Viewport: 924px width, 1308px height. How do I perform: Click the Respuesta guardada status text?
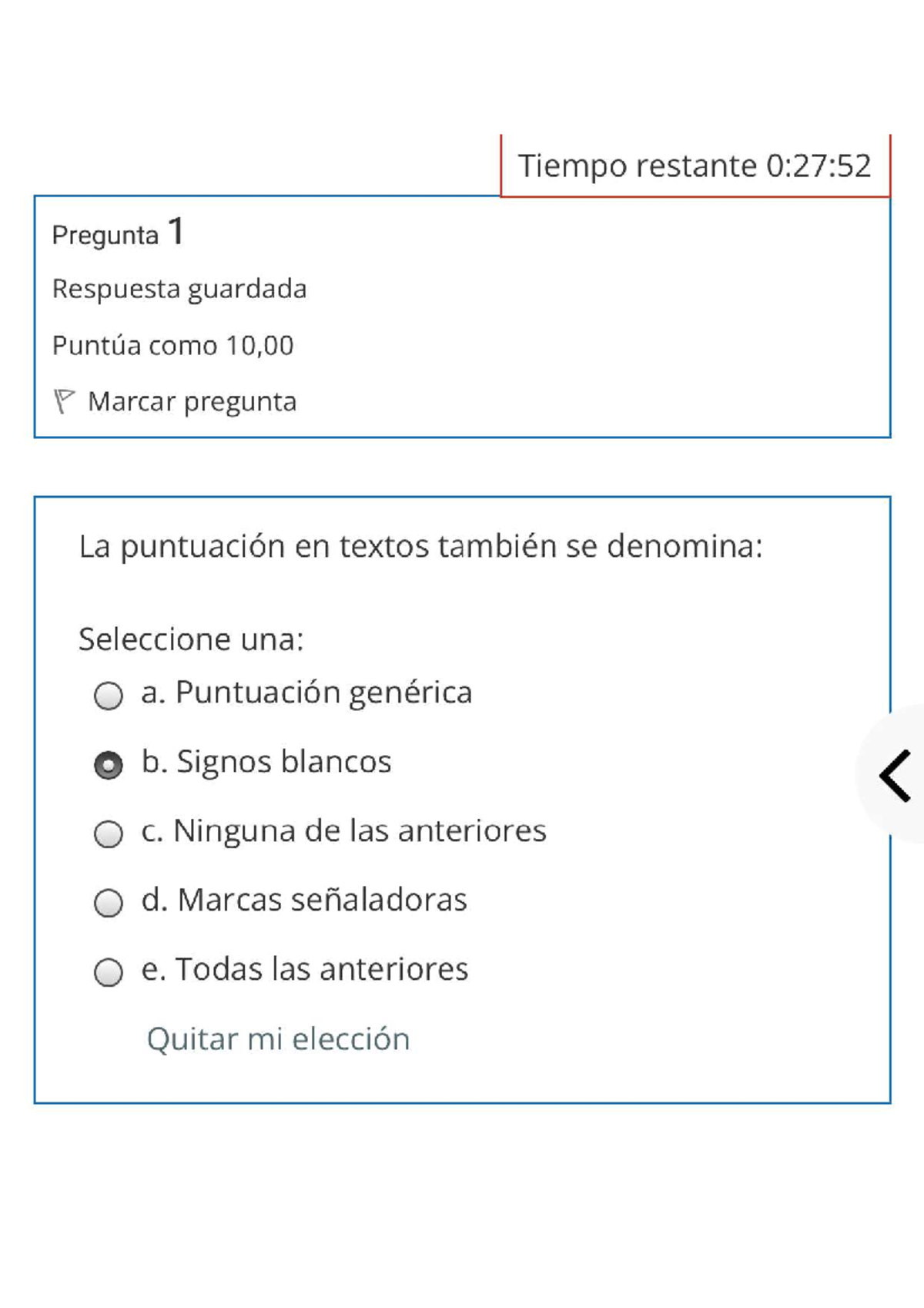179,289
